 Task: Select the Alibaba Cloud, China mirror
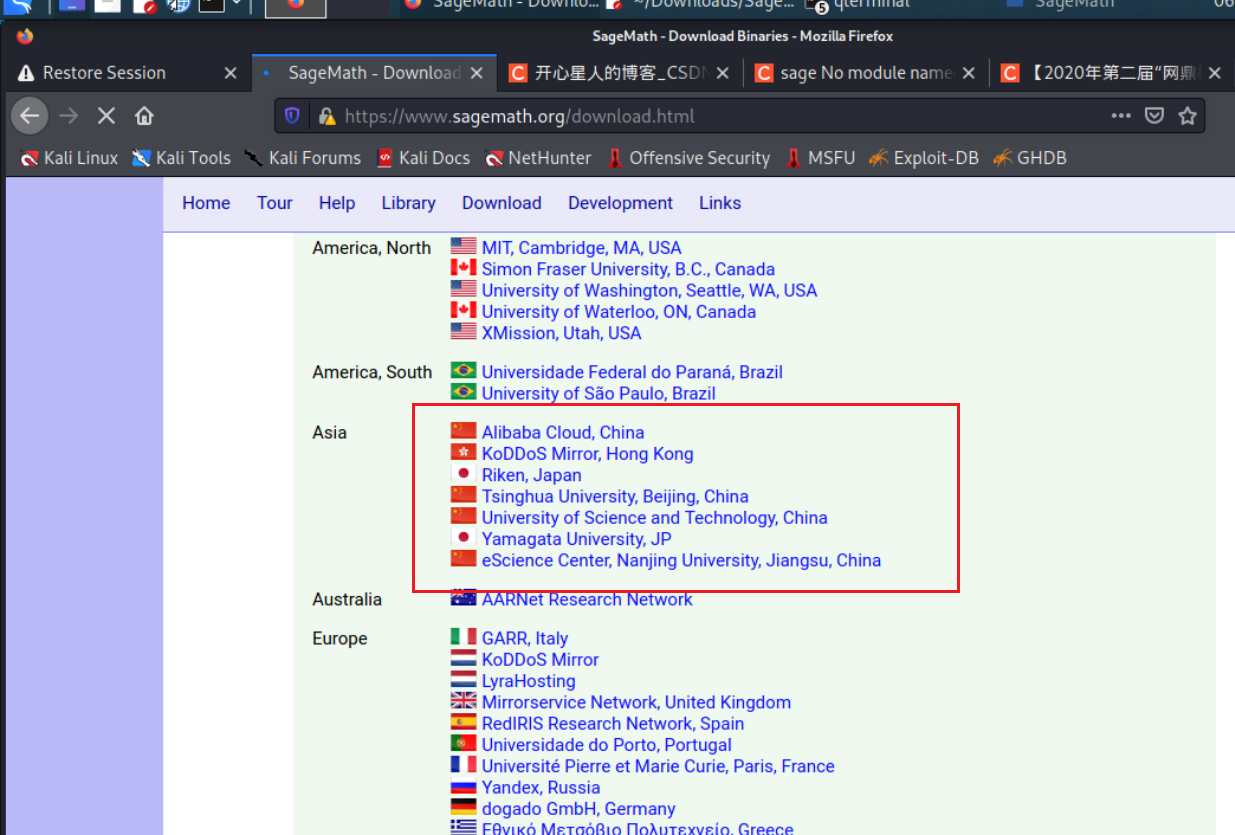click(x=563, y=432)
